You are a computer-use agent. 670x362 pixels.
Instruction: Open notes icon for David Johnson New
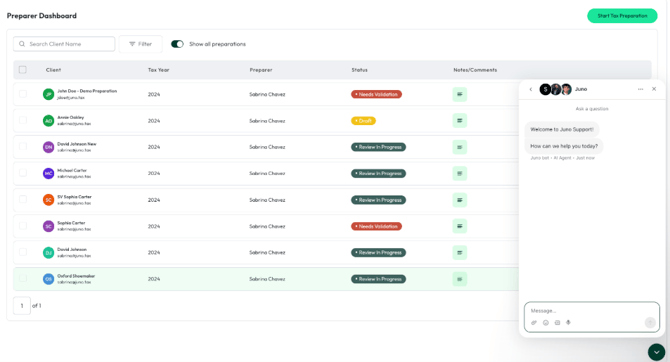[x=459, y=147]
